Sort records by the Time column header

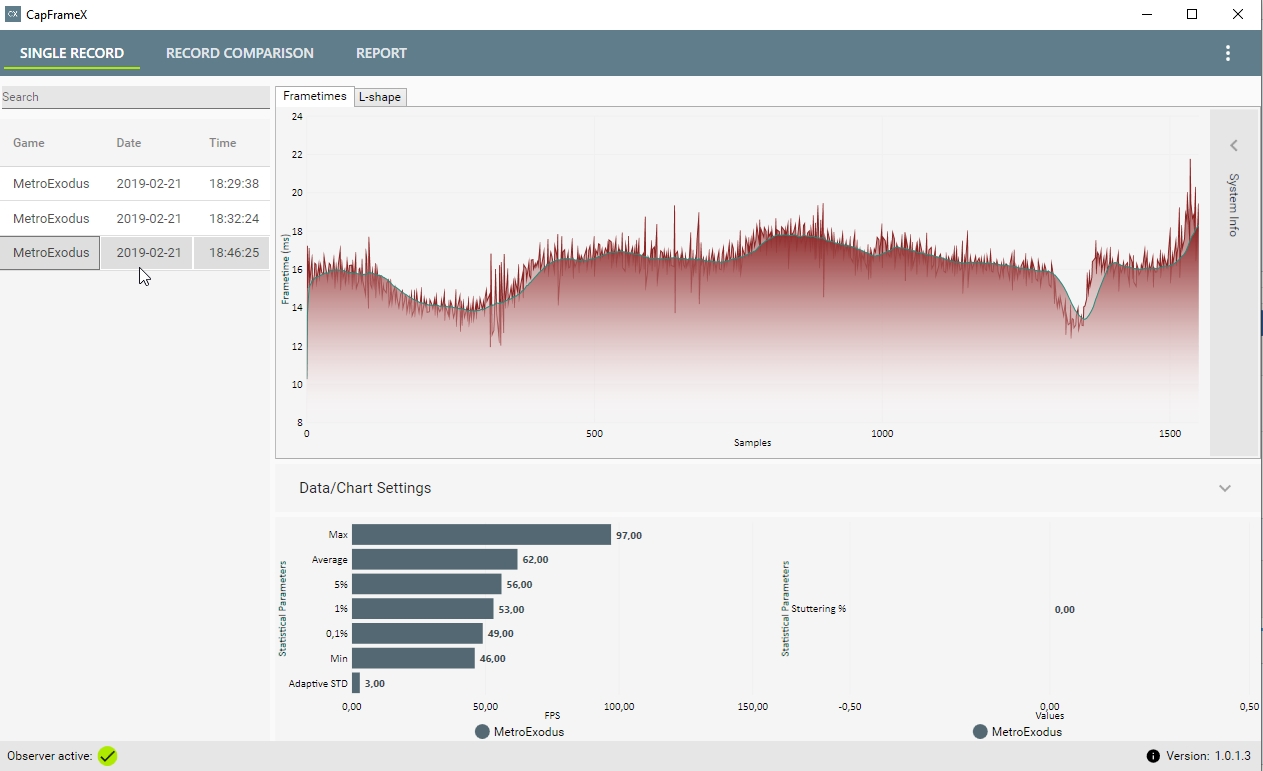click(222, 143)
